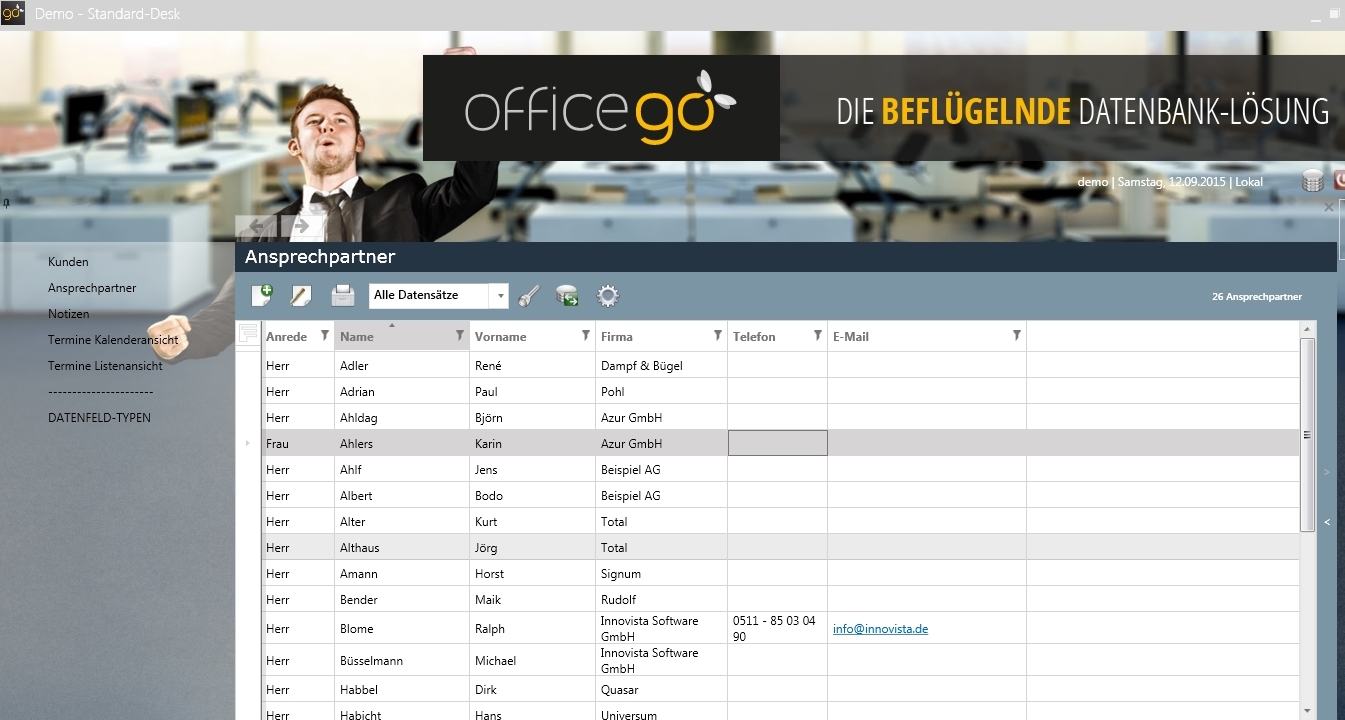Screen dimensions: 1345x720
Task: Click the vertical scrollbar thumb
Action: 1307,435
